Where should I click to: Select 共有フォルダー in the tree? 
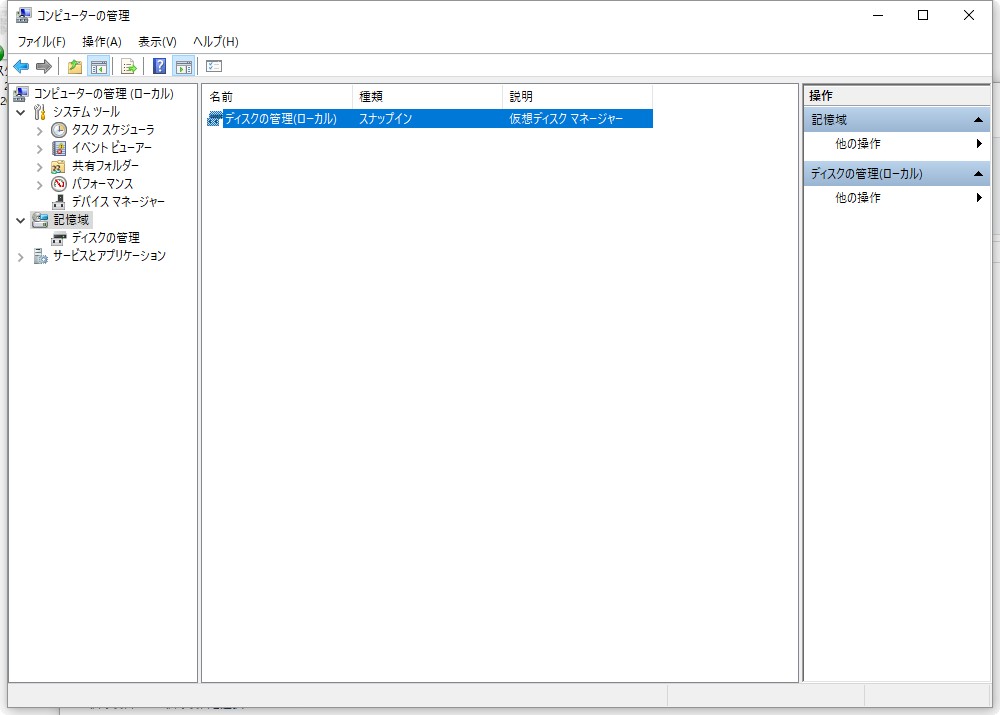[x=105, y=166]
